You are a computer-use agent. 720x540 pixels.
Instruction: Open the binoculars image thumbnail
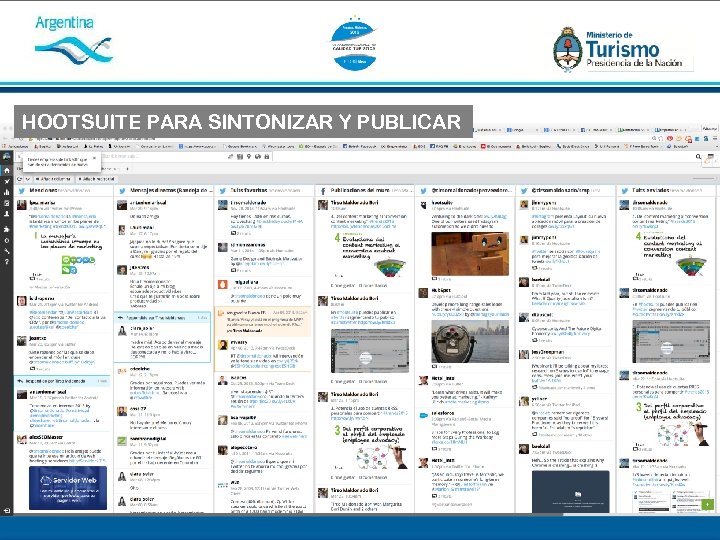[x=470, y=342]
